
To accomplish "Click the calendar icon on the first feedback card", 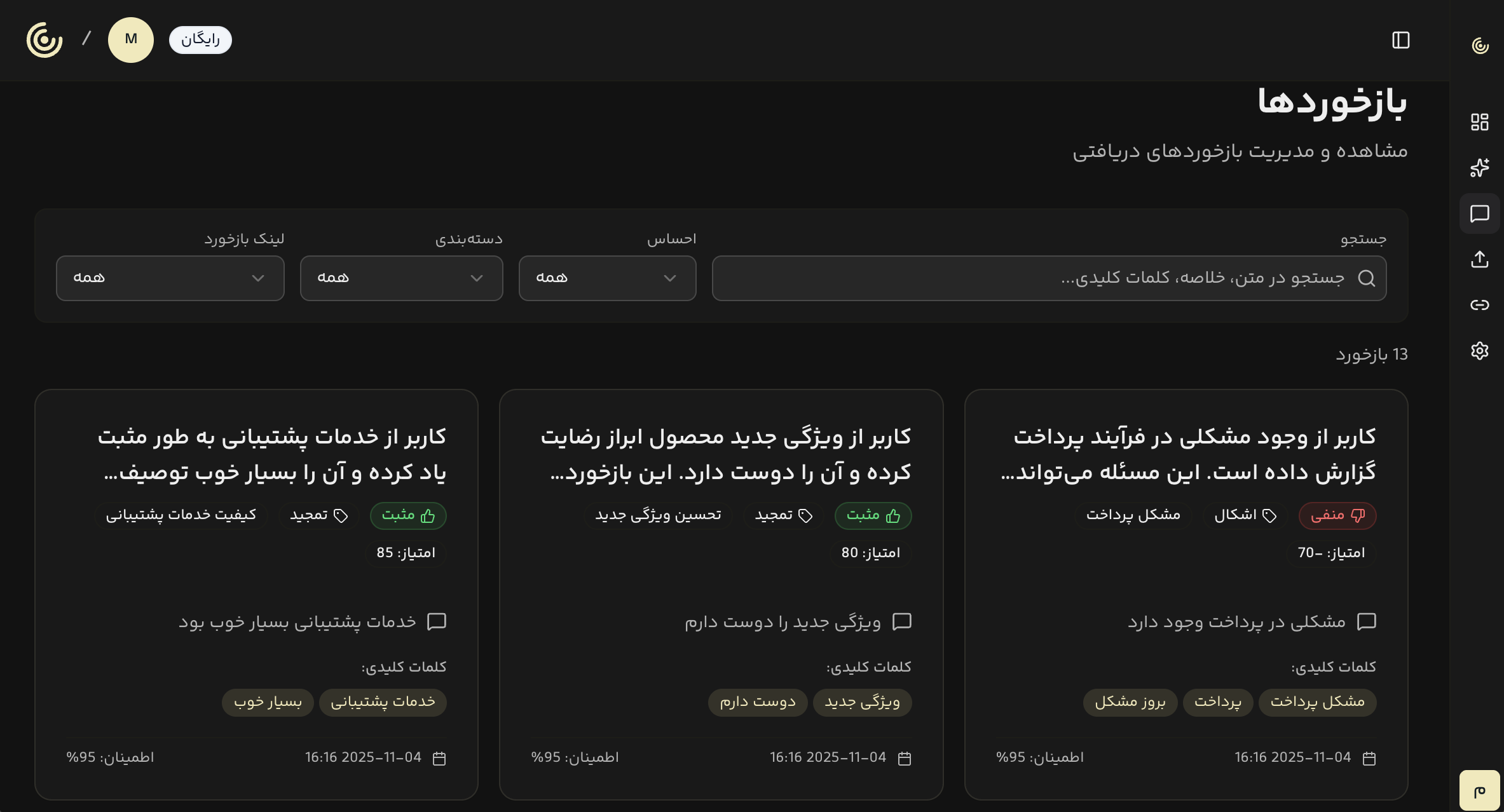I will pos(1369,757).
